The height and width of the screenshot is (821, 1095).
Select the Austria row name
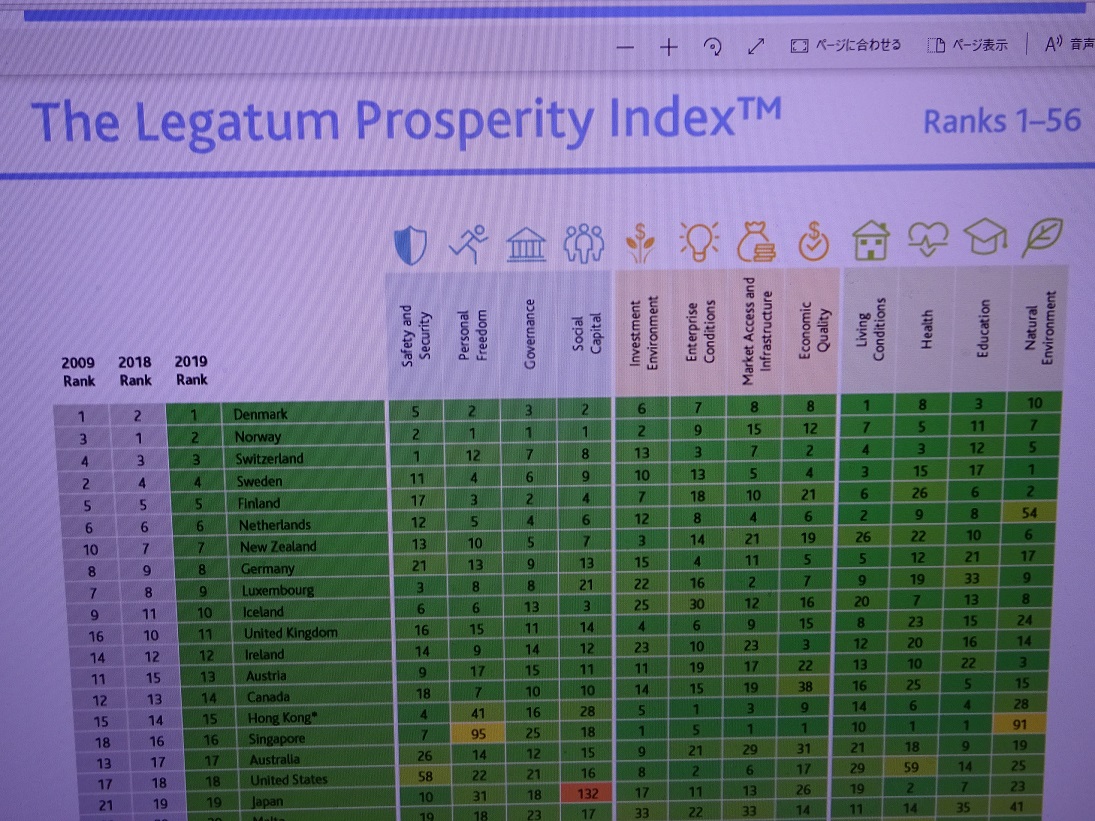[266, 676]
